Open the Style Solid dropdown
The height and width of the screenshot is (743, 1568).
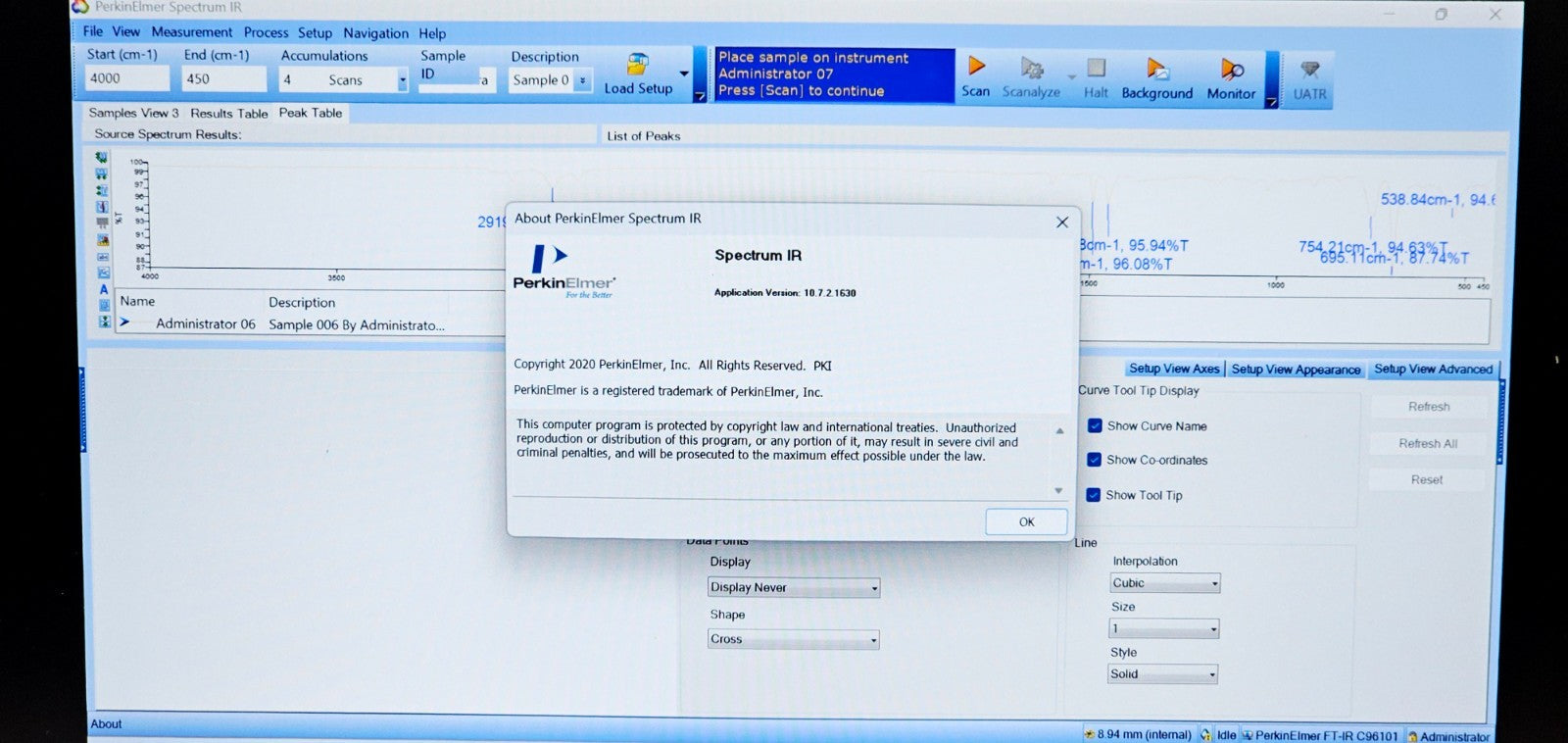1212,674
